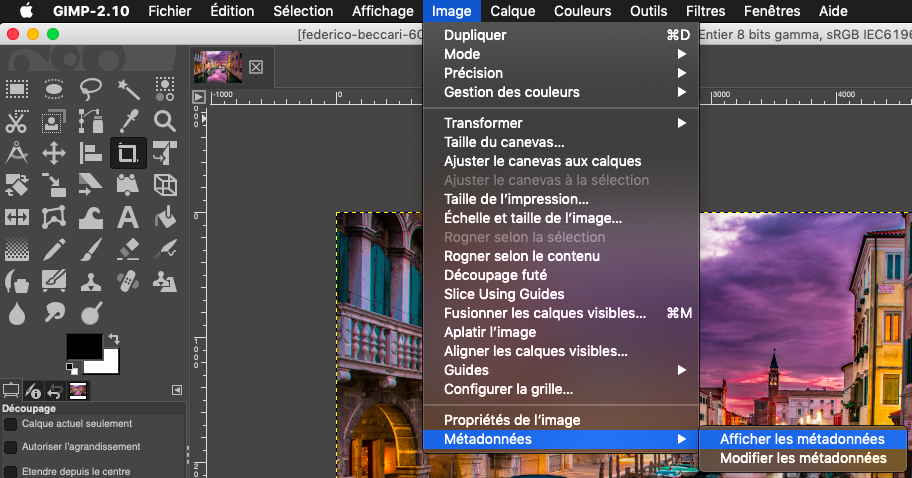
Task: Check 'Etendre depuis le centre' option
Action: 11,471
